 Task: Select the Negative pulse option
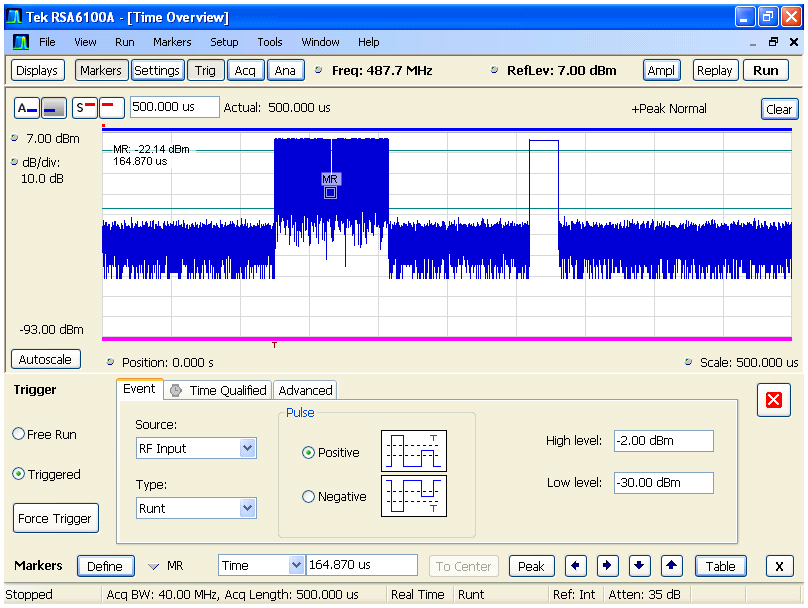tap(309, 497)
